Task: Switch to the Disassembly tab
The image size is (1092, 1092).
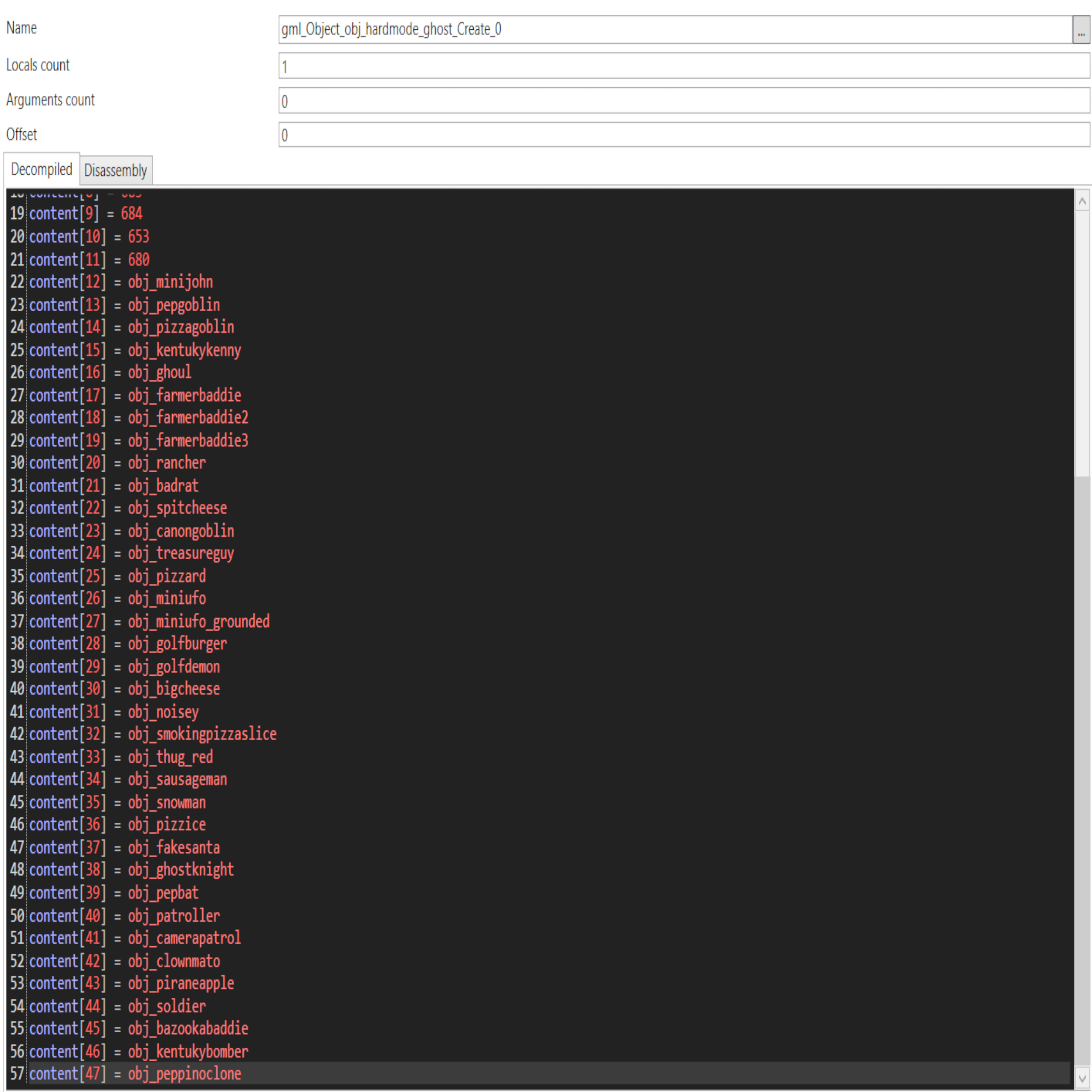Action: coord(115,170)
